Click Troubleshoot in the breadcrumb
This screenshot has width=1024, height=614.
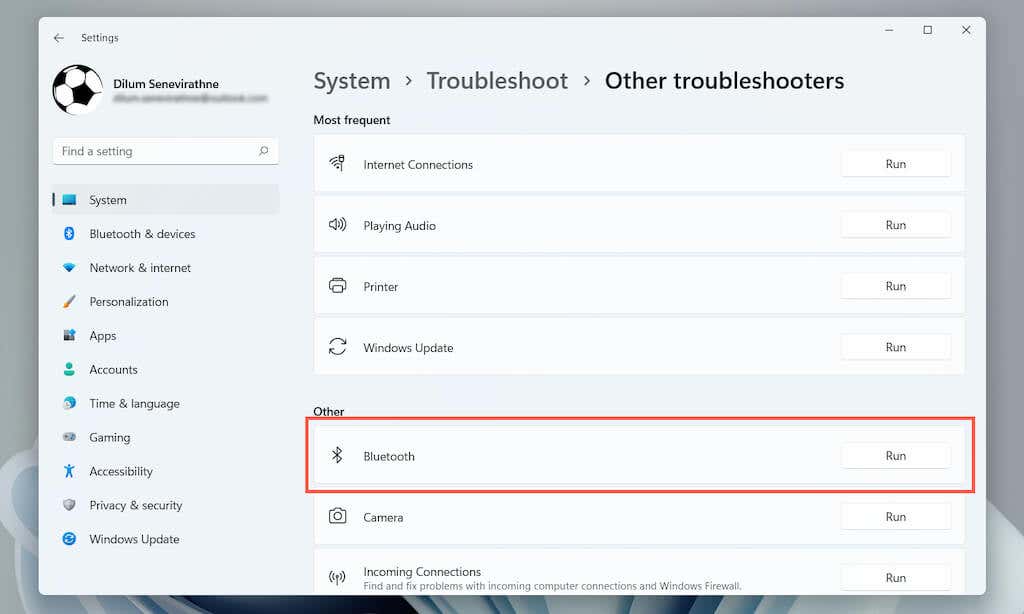(x=497, y=81)
